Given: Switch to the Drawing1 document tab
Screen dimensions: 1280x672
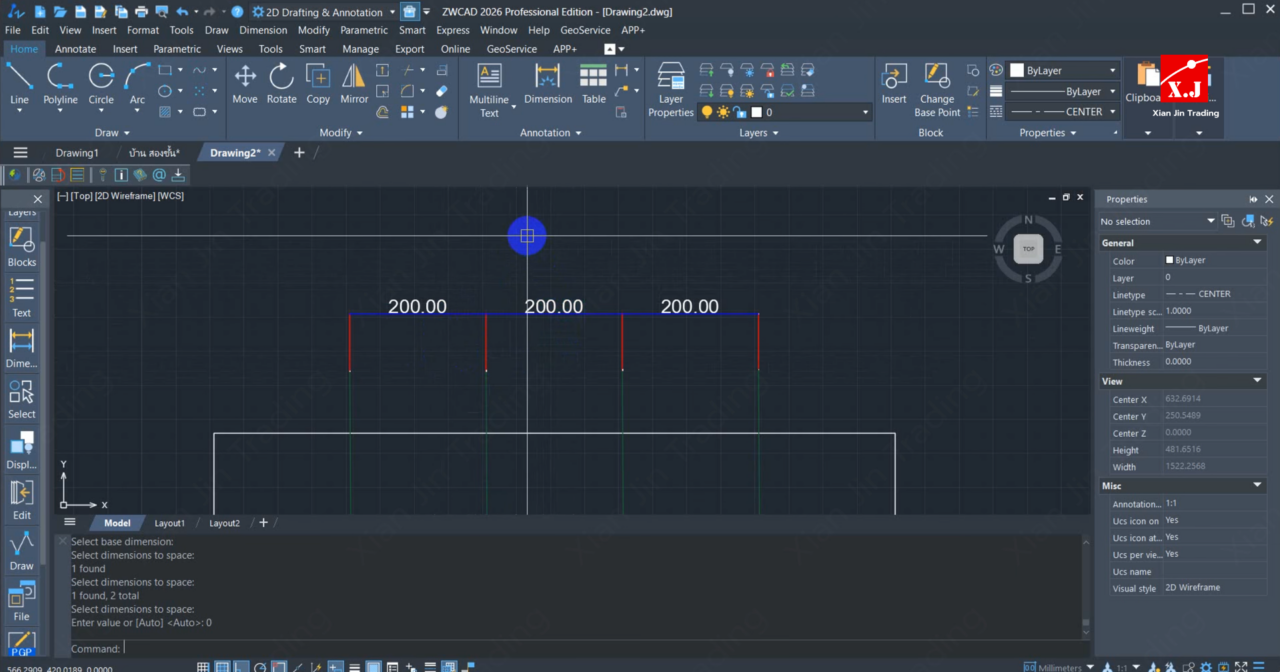Looking at the screenshot, I should pos(77,153).
